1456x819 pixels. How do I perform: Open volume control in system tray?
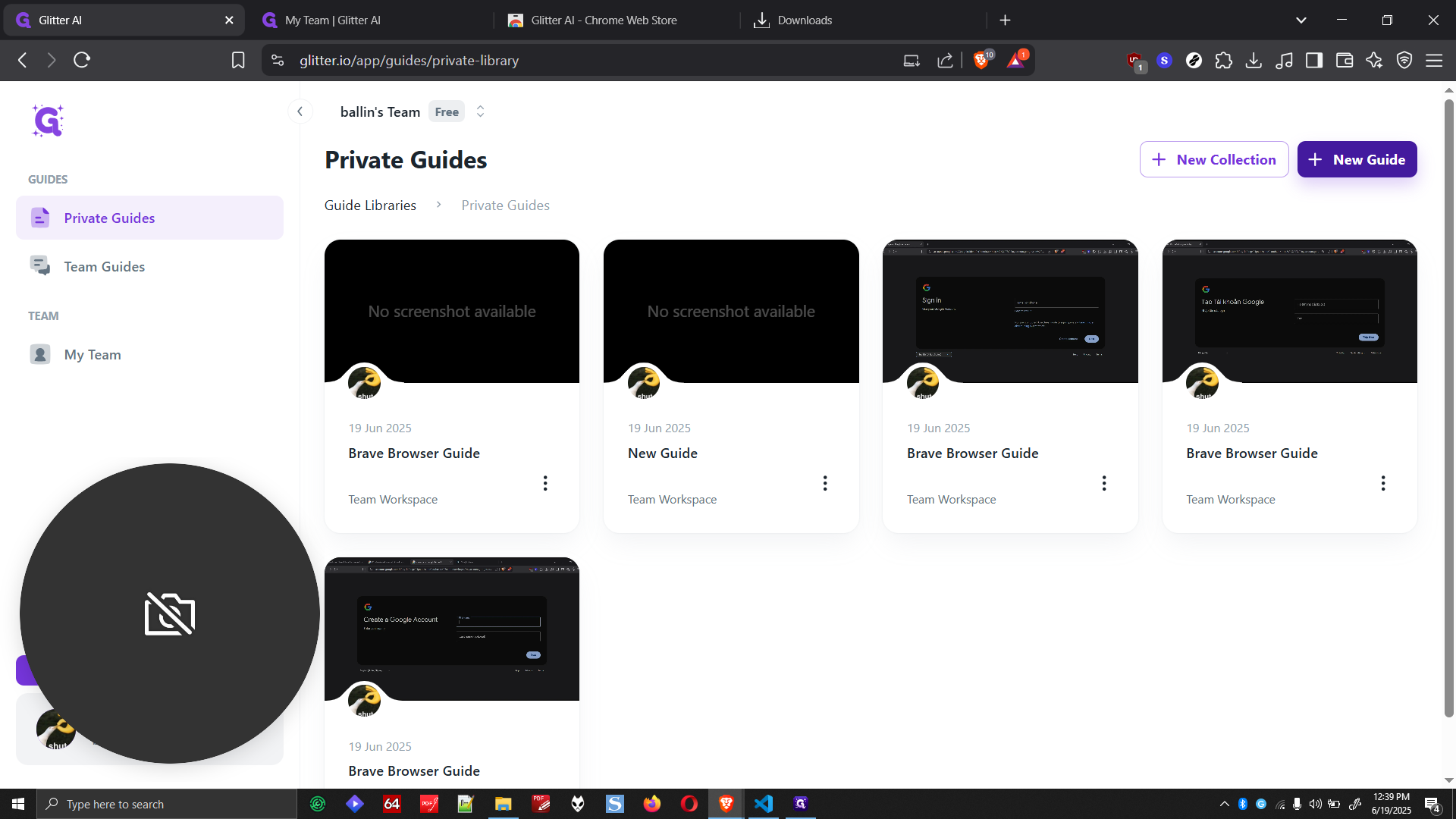pyautogui.click(x=1315, y=804)
